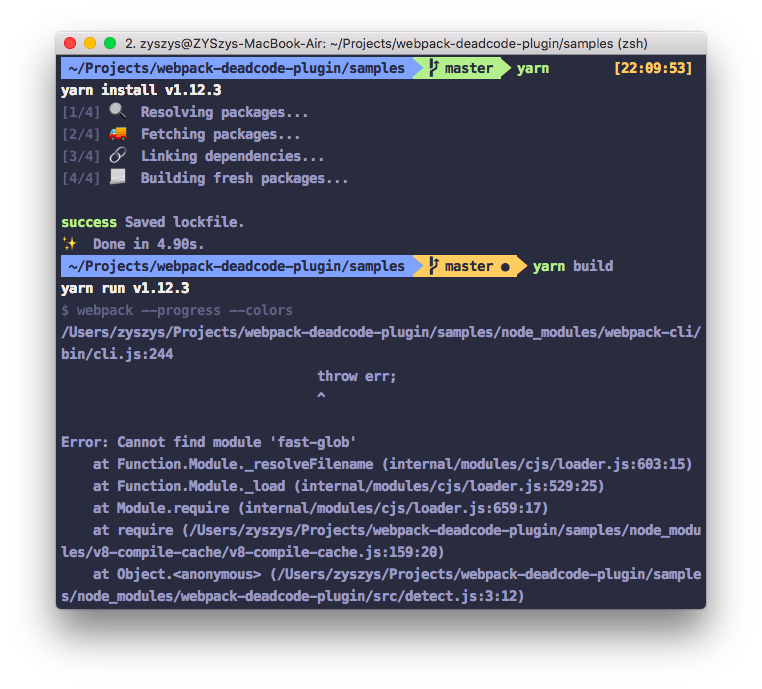
Task: Click the magnifying glass emoji beside Resolving packages
Action: tap(117, 111)
